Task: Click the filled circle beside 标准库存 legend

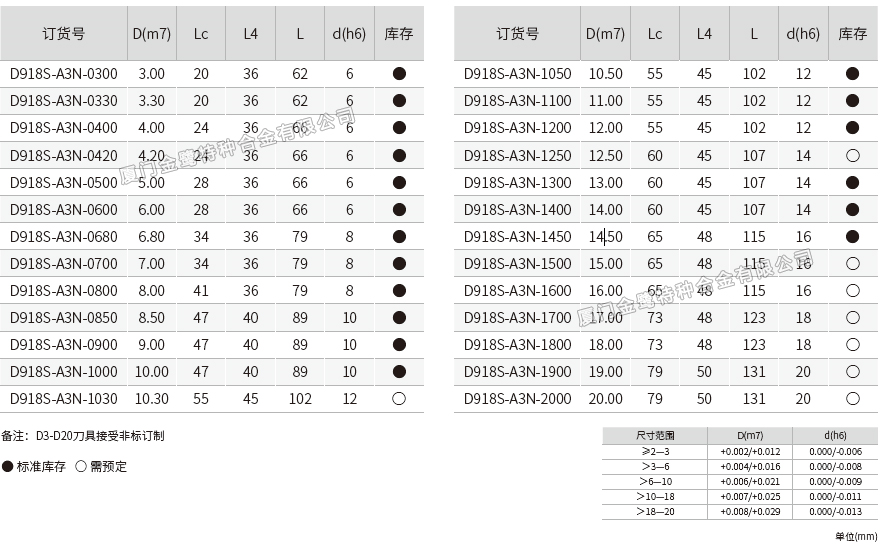Action: click(x=8, y=467)
